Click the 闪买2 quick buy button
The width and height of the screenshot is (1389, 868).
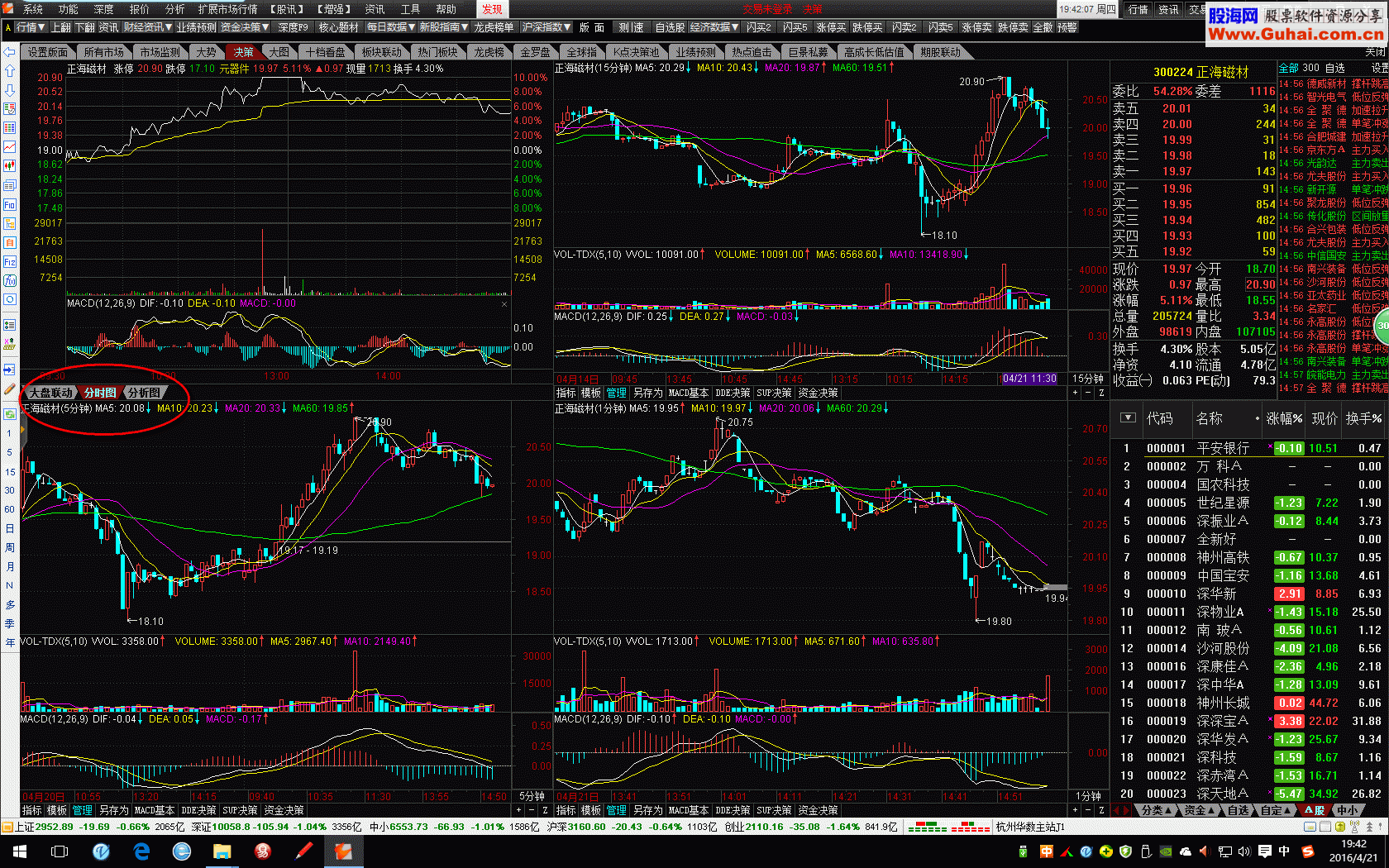758,27
